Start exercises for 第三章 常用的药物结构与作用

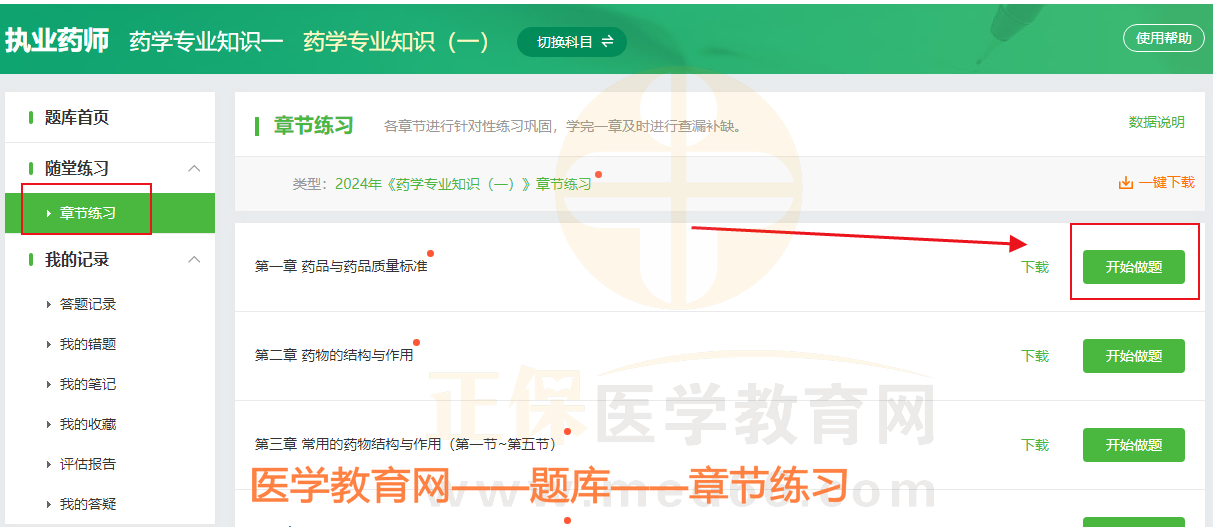[x=1133, y=445]
